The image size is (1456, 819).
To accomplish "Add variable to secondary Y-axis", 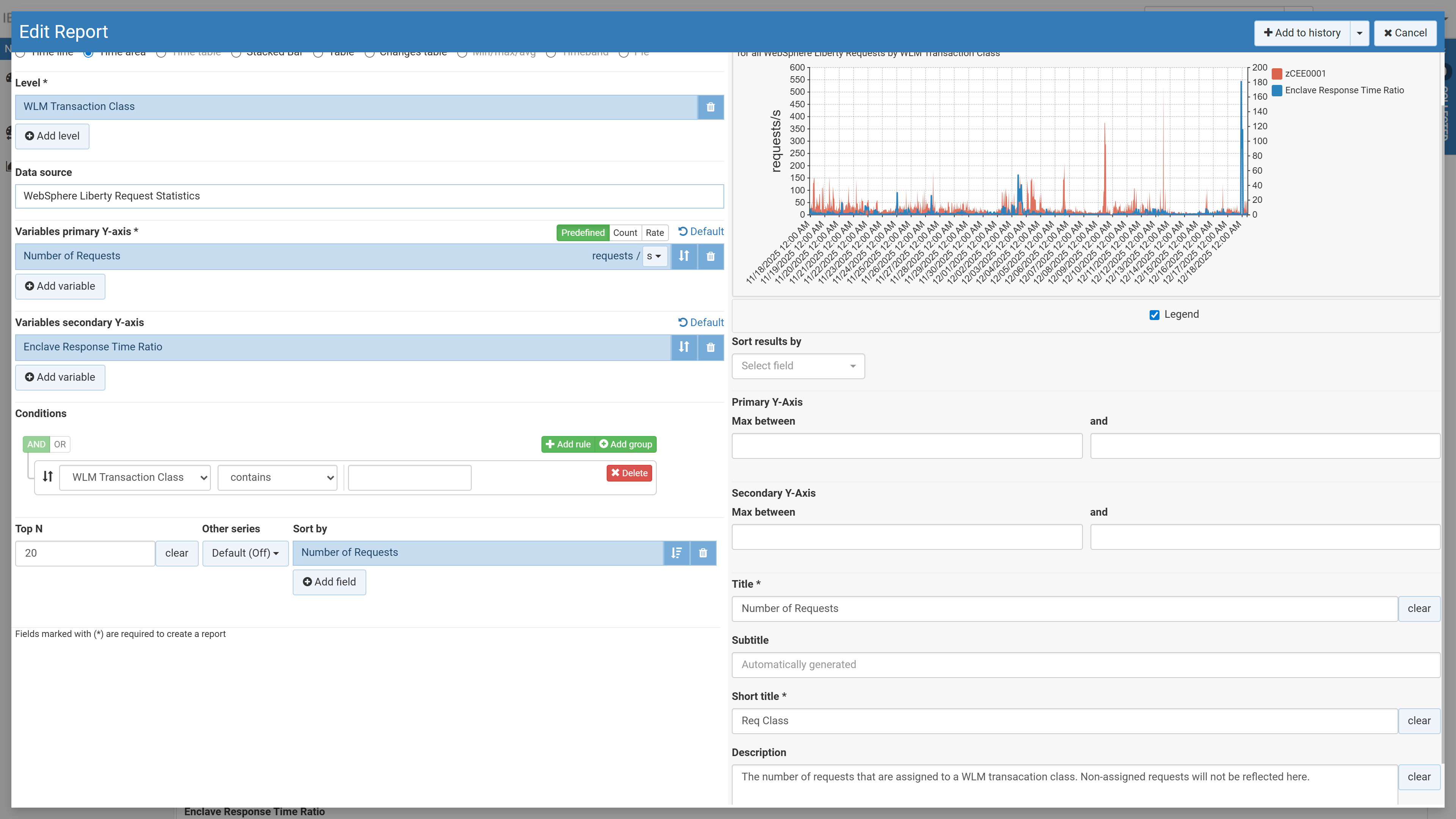I will (x=60, y=378).
